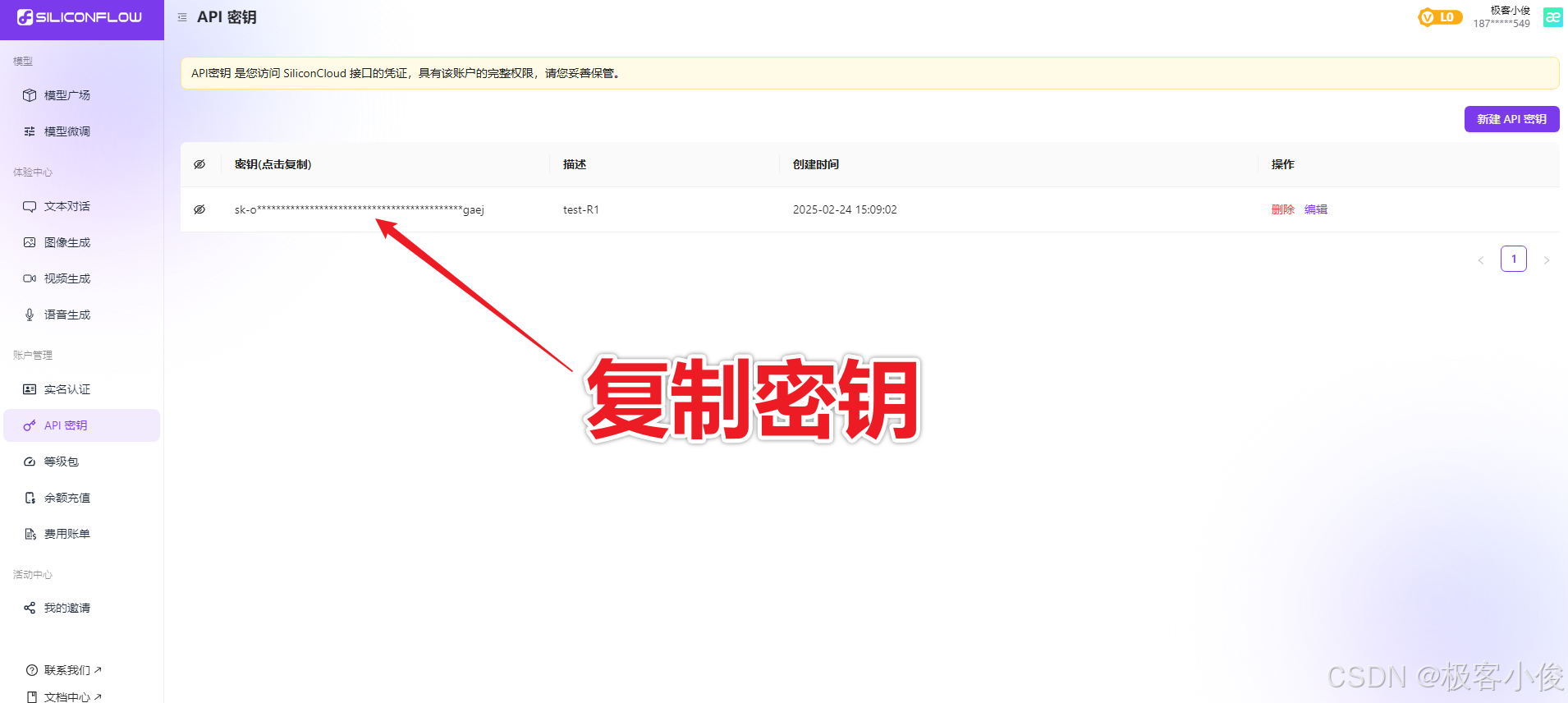
Task: Click 编辑 for test-R1 key
Action: pos(1315,209)
